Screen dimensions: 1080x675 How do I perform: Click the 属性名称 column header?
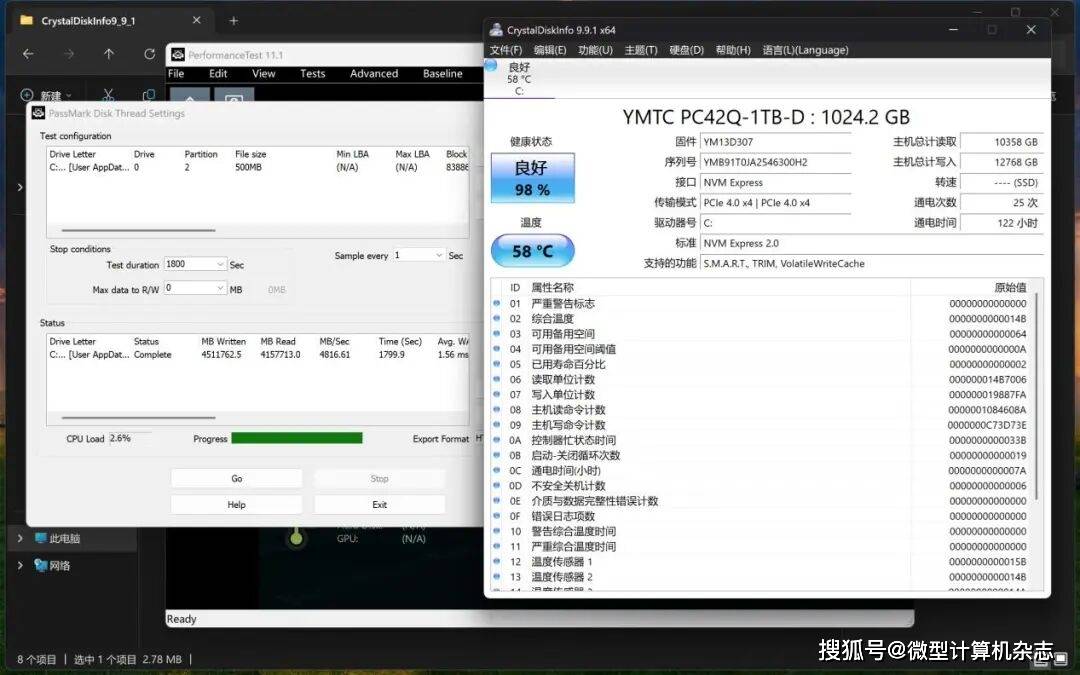[x=552, y=287]
